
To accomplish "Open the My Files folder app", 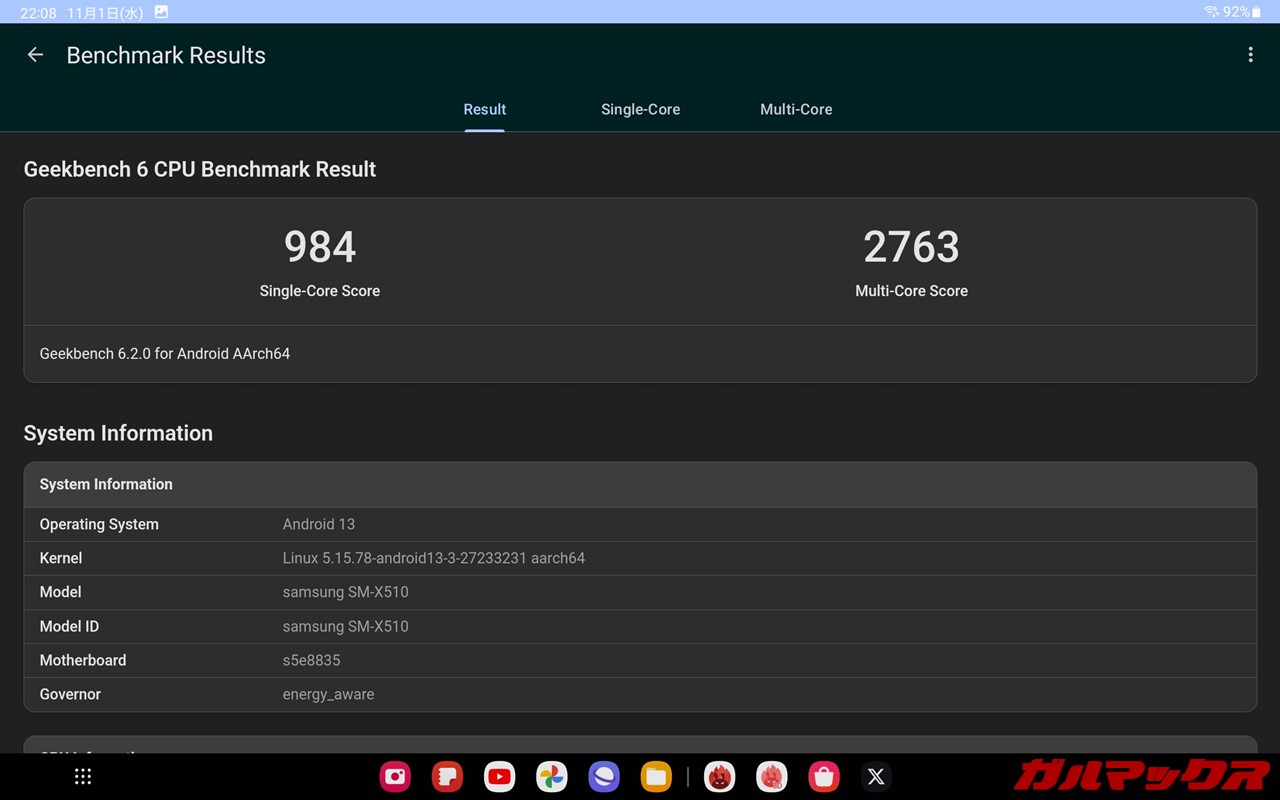I will click(655, 777).
